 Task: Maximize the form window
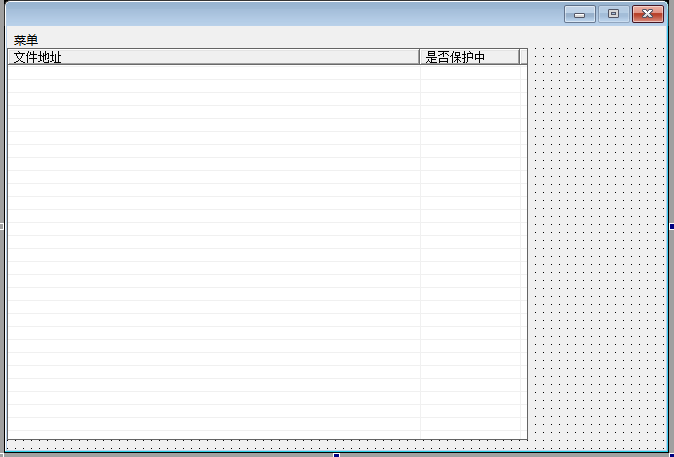[613, 14]
